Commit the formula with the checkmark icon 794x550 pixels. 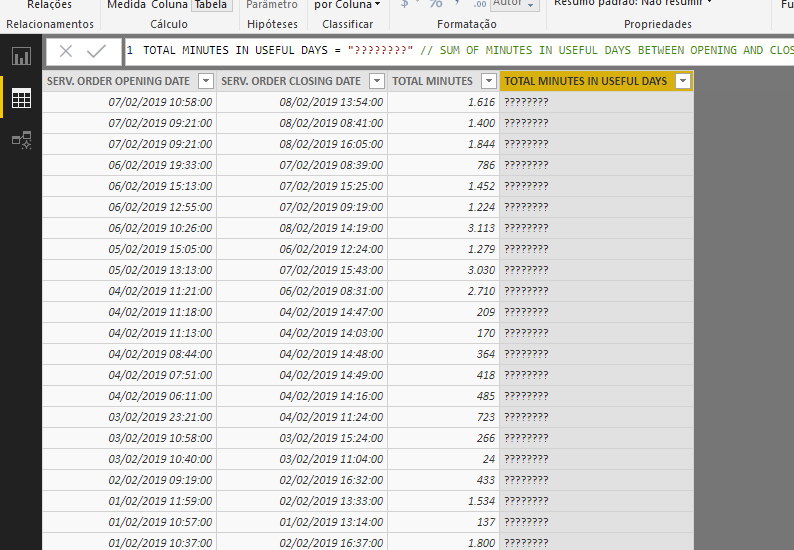96,51
